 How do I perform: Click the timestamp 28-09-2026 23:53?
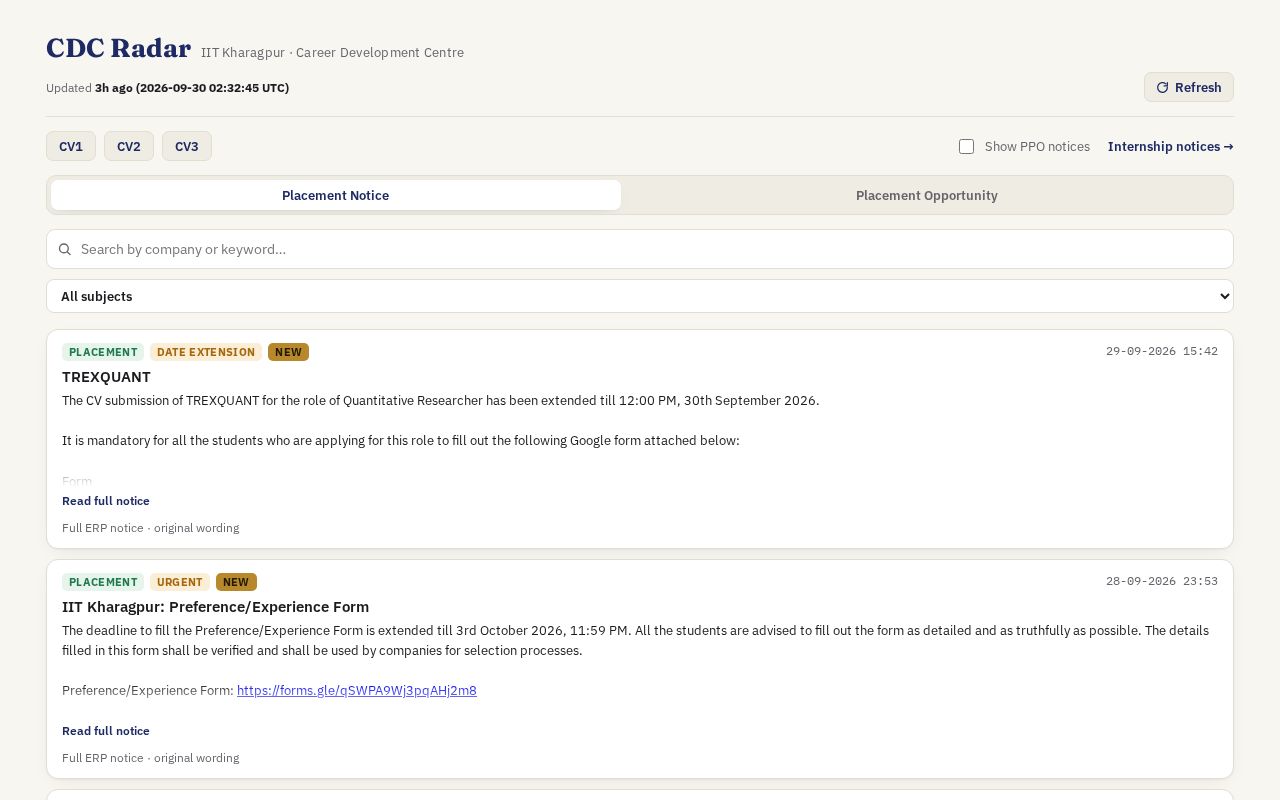point(1162,581)
